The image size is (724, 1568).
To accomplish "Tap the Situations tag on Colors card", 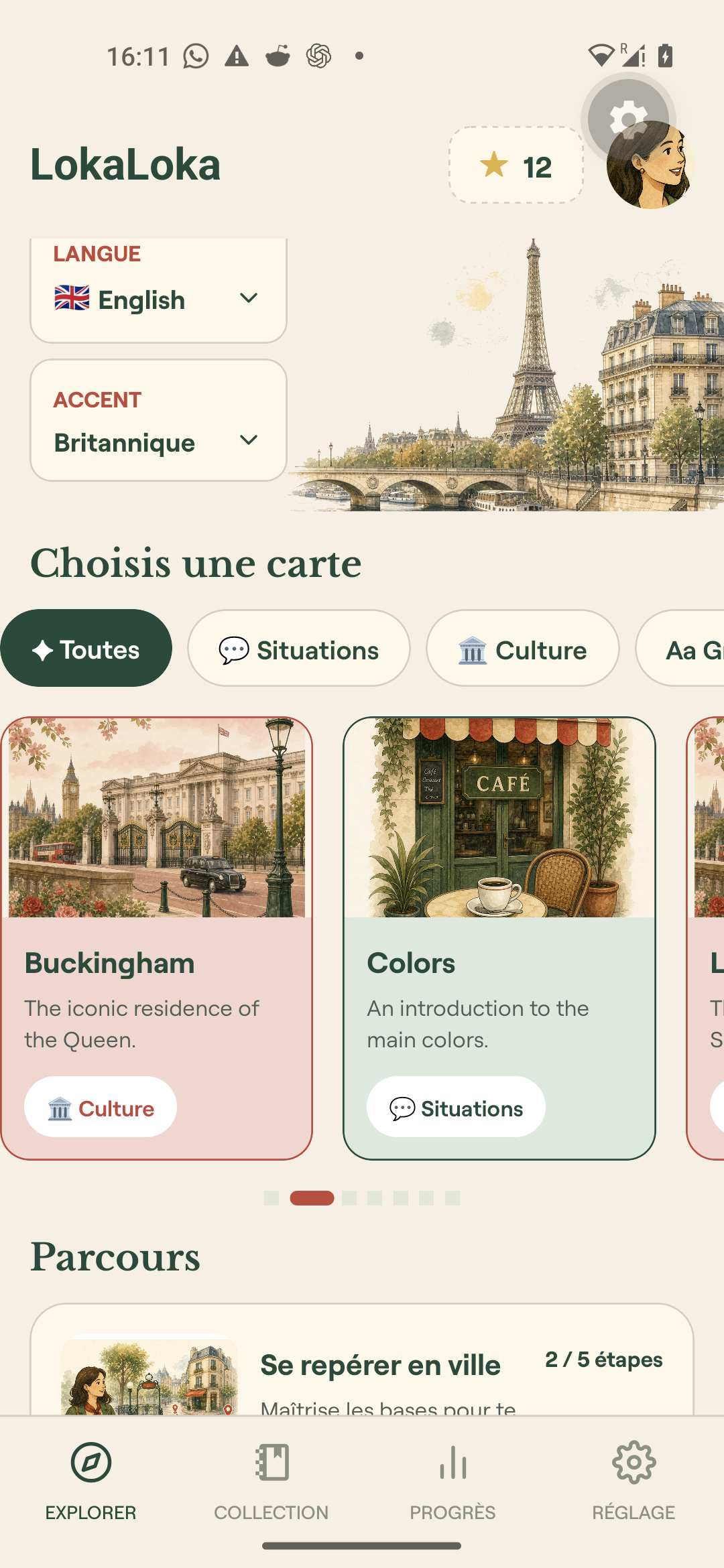I will 456,1107.
